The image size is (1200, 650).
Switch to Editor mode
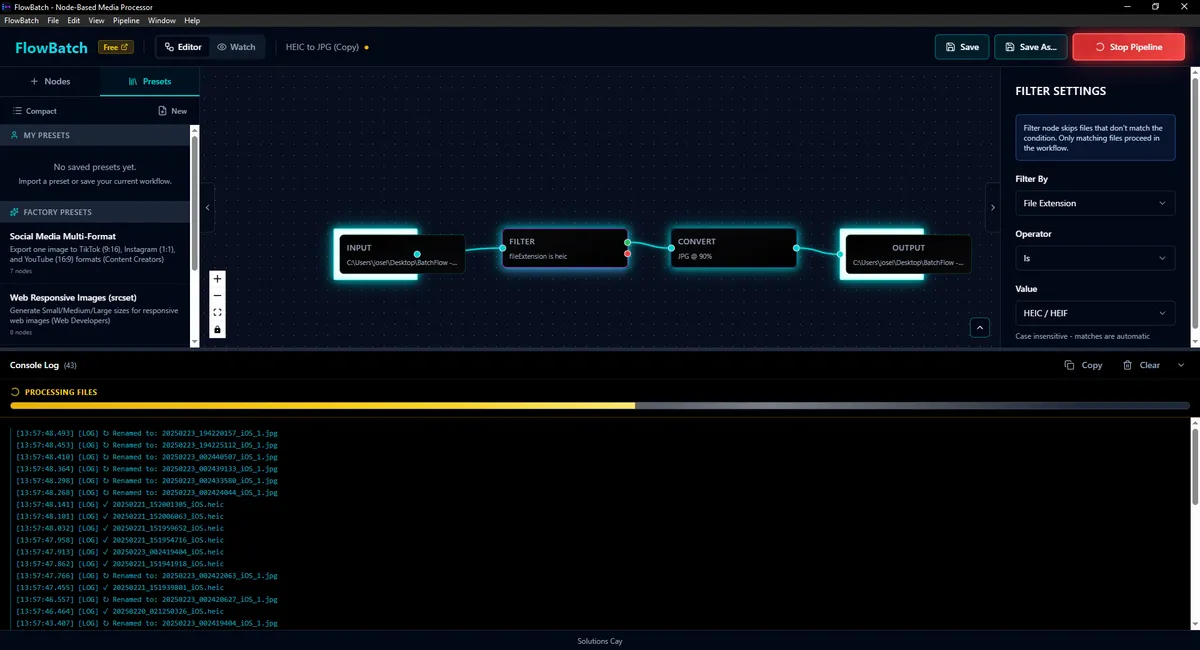(183, 47)
